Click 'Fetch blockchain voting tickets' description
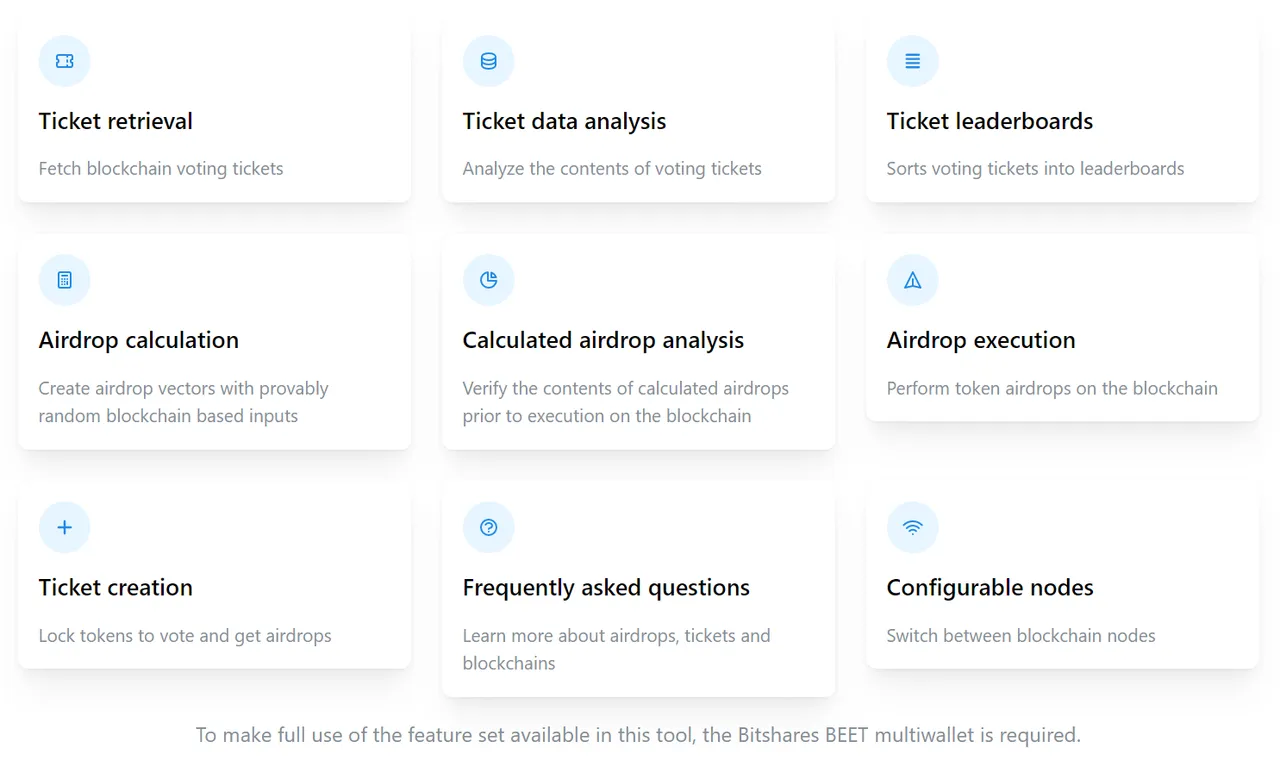Screen dimensions: 1280x759 tap(161, 168)
